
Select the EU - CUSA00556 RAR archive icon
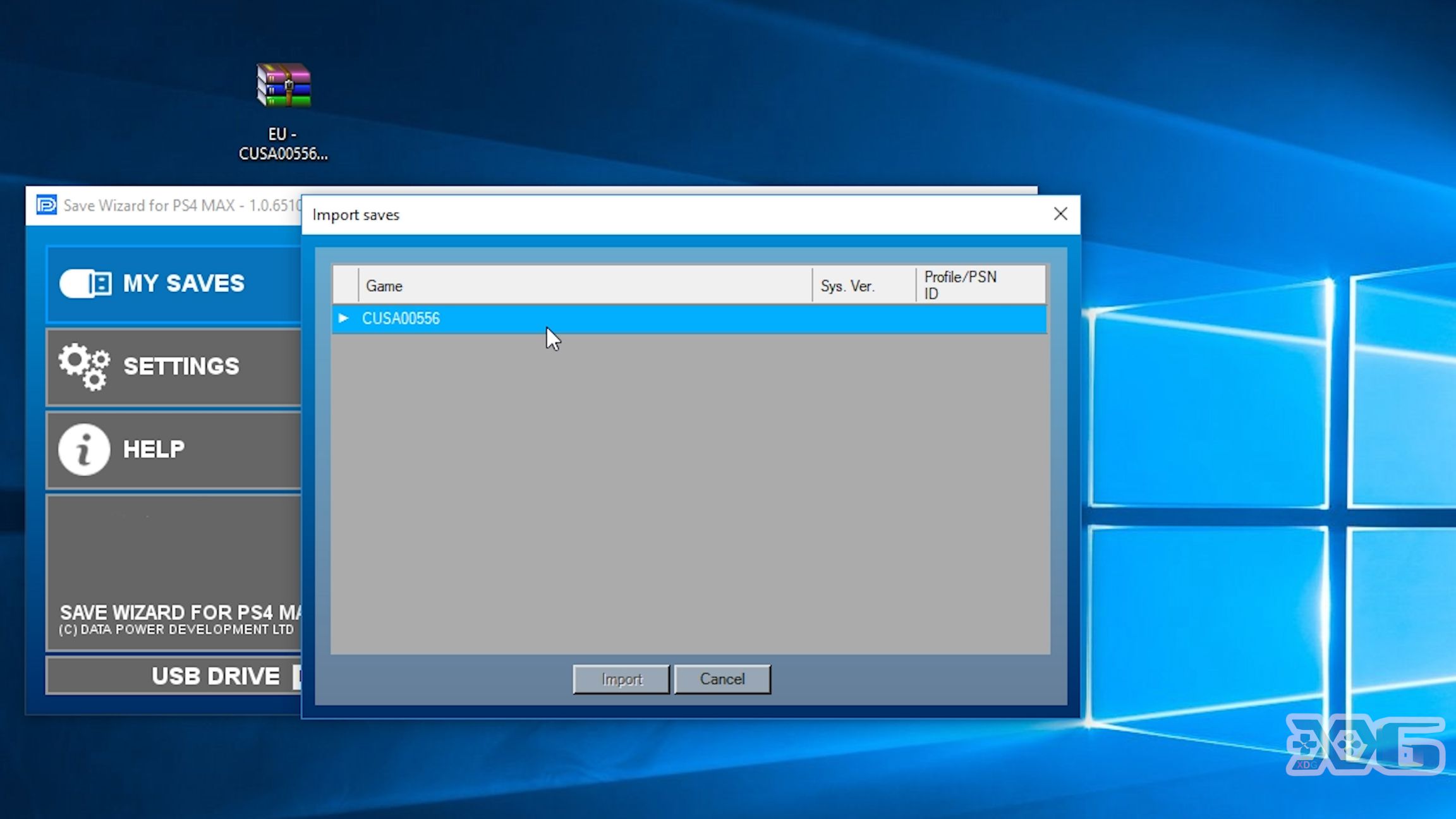pos(284,85)
